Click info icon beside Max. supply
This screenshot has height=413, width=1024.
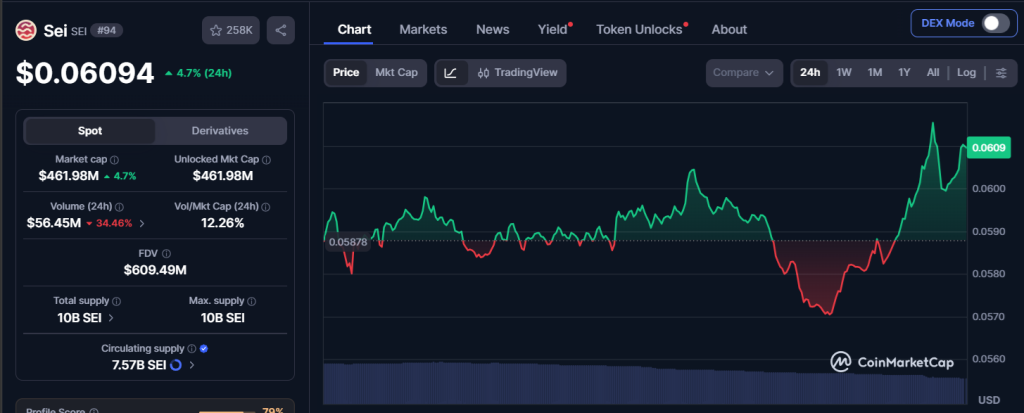click(251, 301)
